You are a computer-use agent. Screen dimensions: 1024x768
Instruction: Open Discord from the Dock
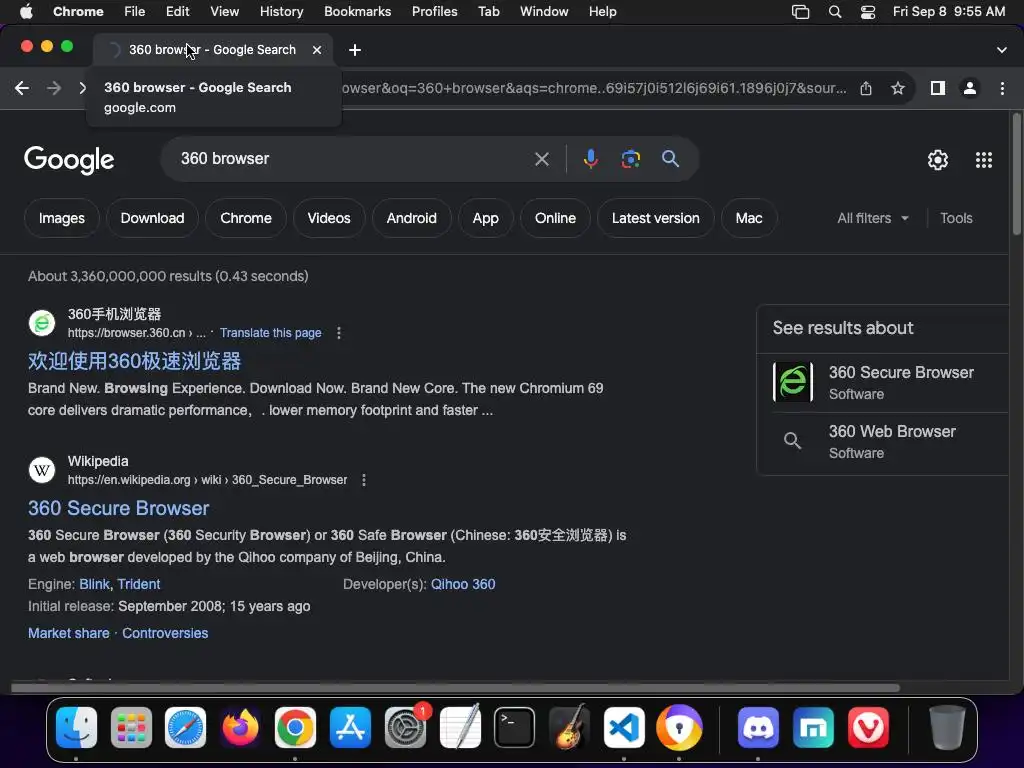(x=758, y=728)
